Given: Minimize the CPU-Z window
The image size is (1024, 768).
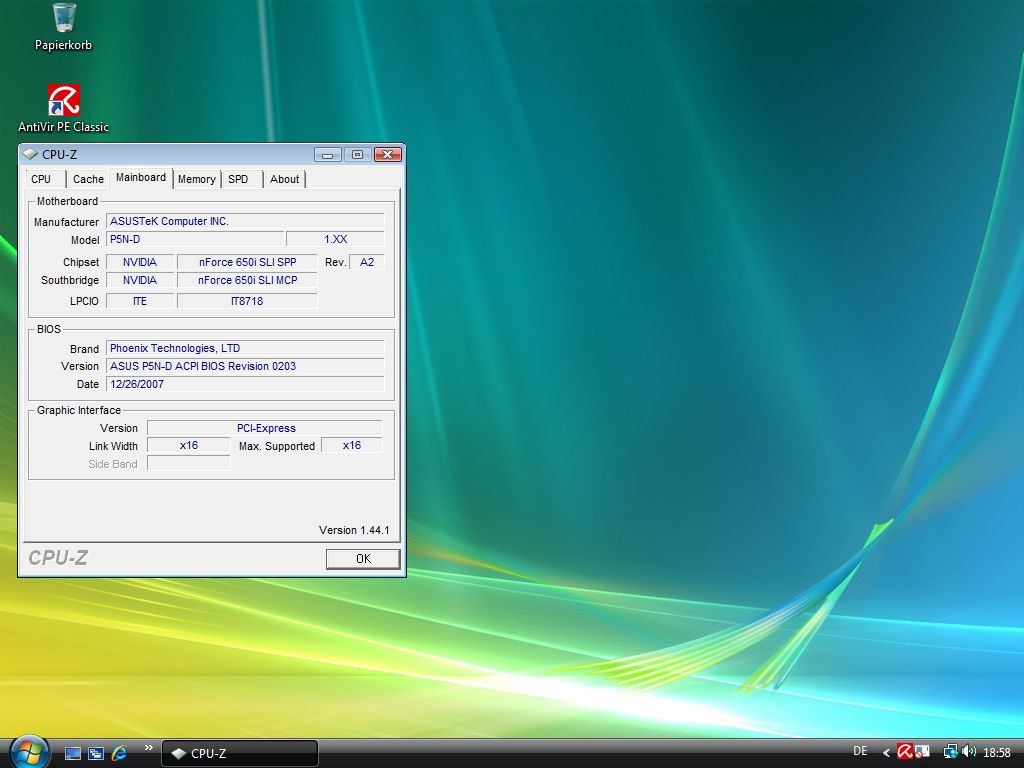Looking at the screenshot, I should 327,155.
